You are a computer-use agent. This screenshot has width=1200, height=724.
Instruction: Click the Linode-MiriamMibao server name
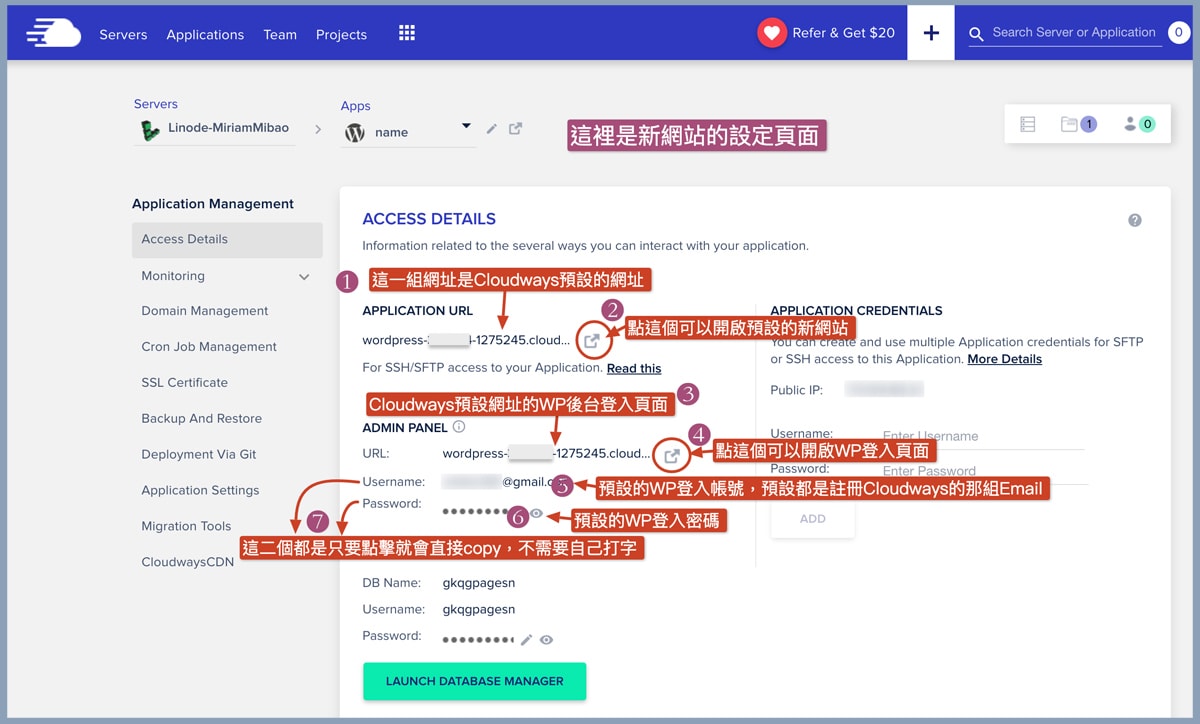coord(228,128)
